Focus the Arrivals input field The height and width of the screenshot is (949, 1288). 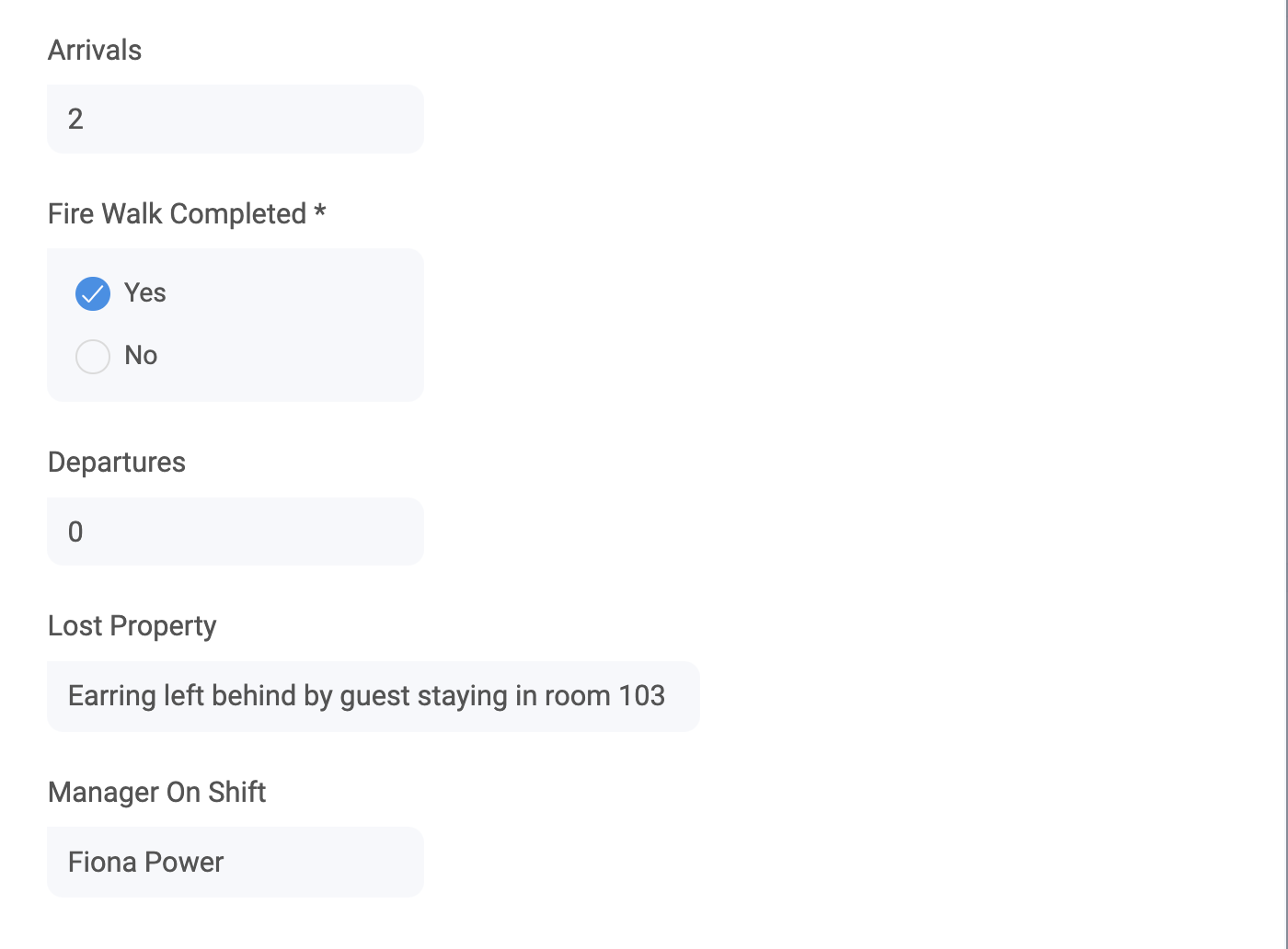pos(236,120)
